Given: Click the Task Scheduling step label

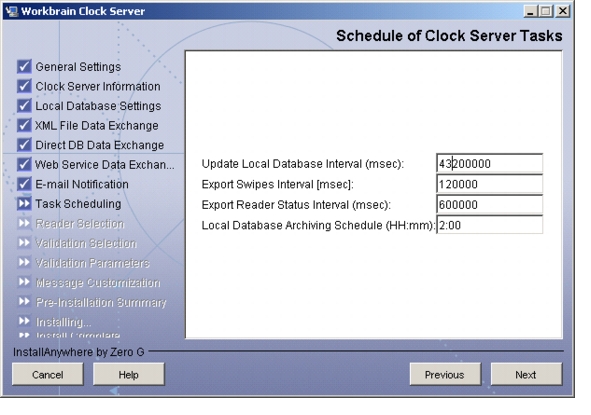Looking at the screenshot, I should click(x=78, y=204).
